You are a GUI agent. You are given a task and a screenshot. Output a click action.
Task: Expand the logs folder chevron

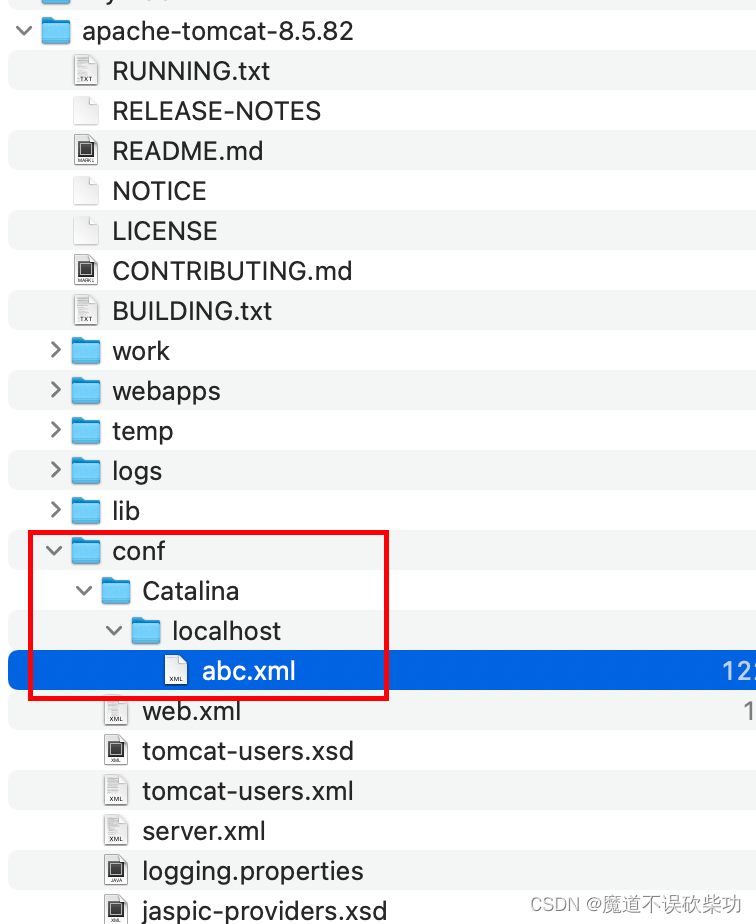(x=55, y=470)
